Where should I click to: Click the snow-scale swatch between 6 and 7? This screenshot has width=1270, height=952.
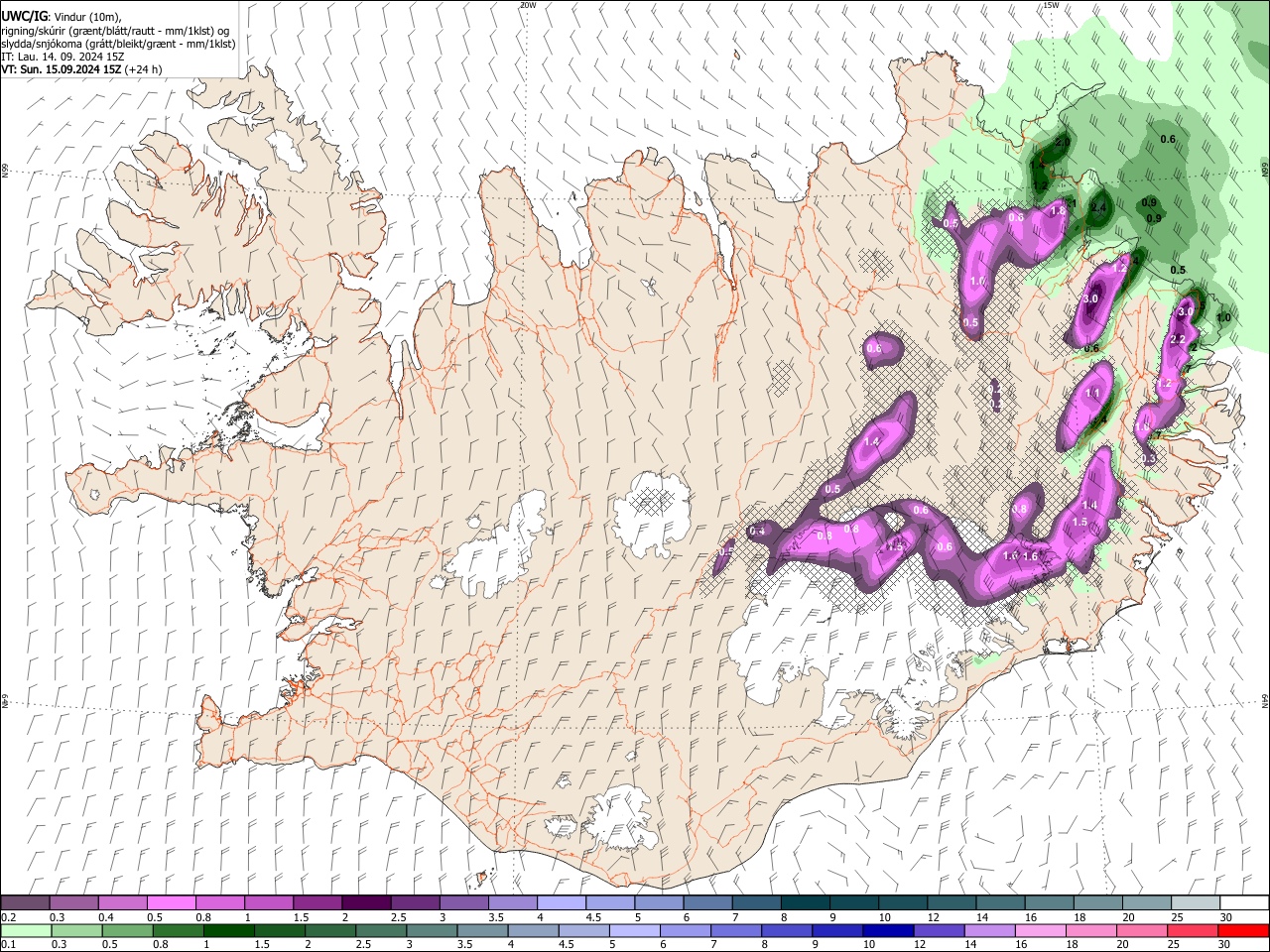(x=707, y=902)
